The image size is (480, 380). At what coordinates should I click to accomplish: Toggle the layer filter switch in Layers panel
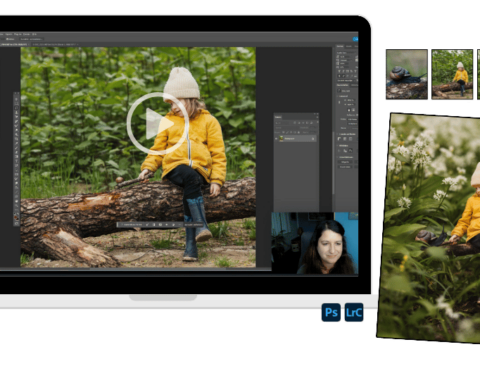click(317, 123)
